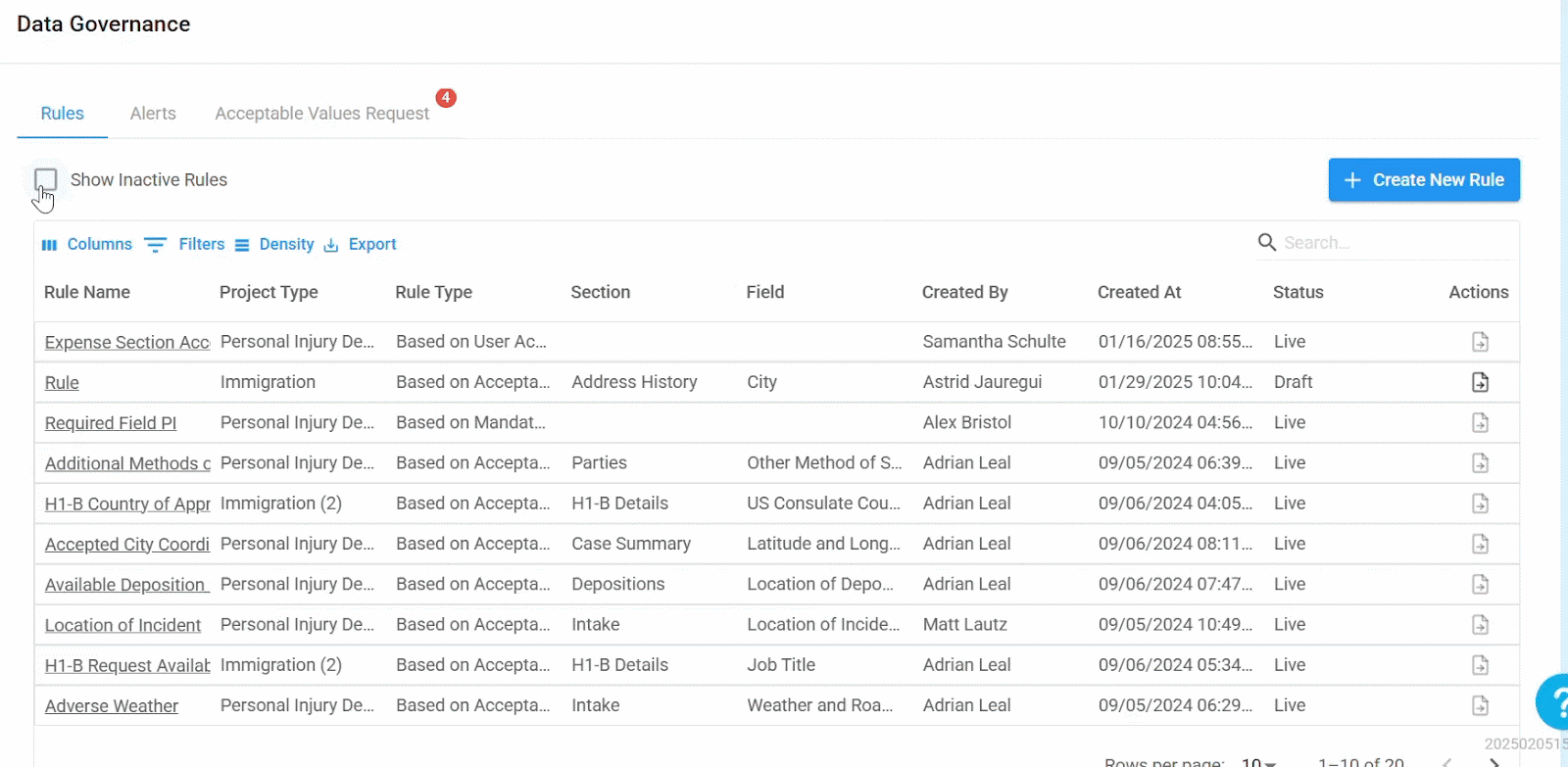Open action icon for Additional Methods row
This screenshot has height=767, width=1568.
point(1480,462)
